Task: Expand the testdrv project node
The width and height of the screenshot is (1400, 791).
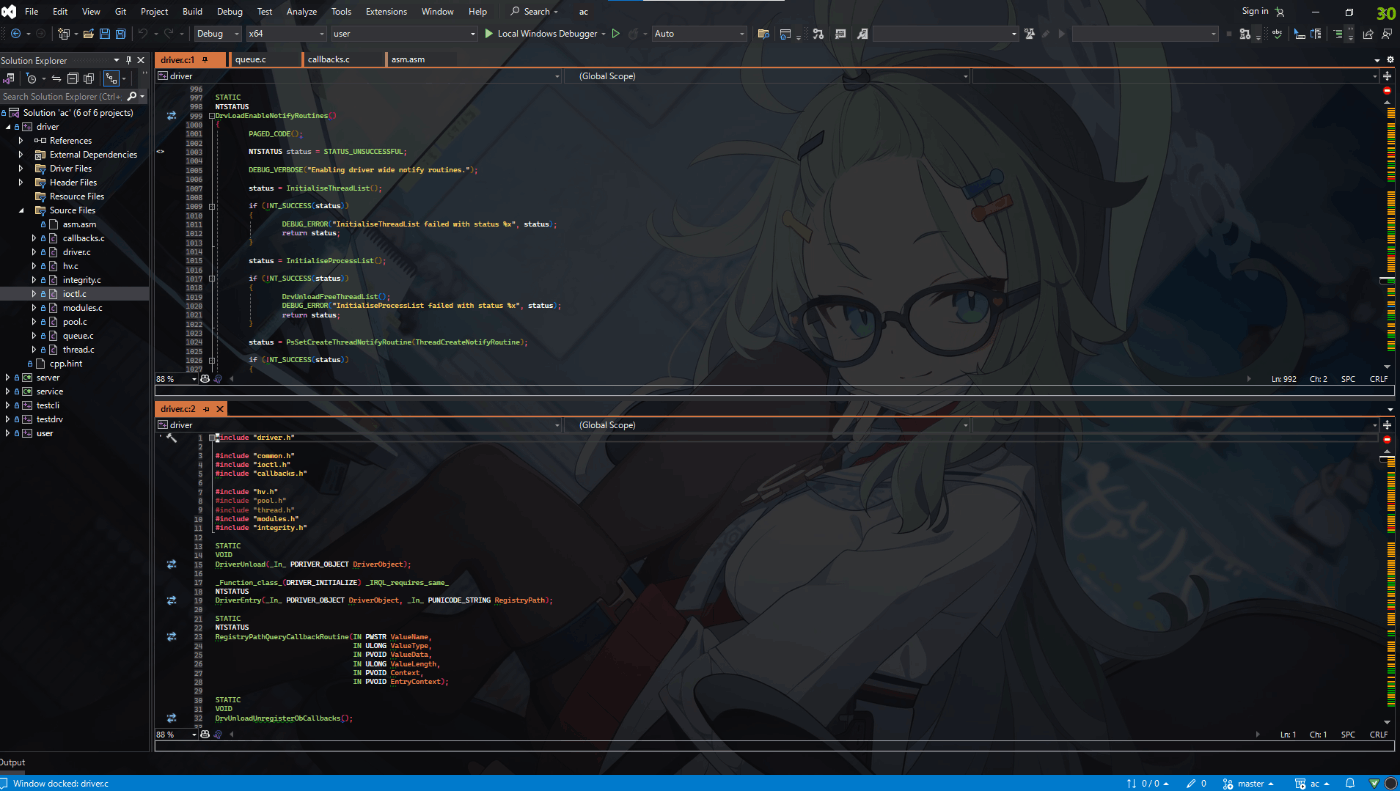Action: (8, 420)
